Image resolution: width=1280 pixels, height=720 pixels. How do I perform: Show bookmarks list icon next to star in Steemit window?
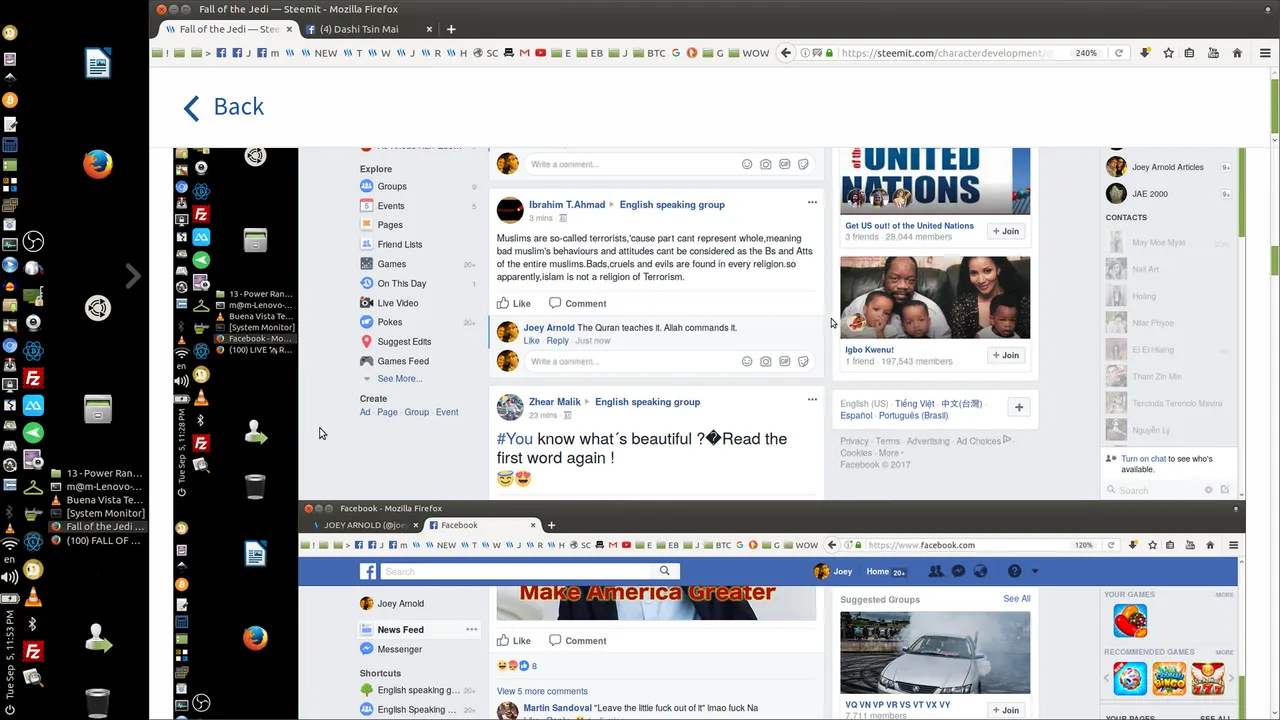pos(1190,53)
